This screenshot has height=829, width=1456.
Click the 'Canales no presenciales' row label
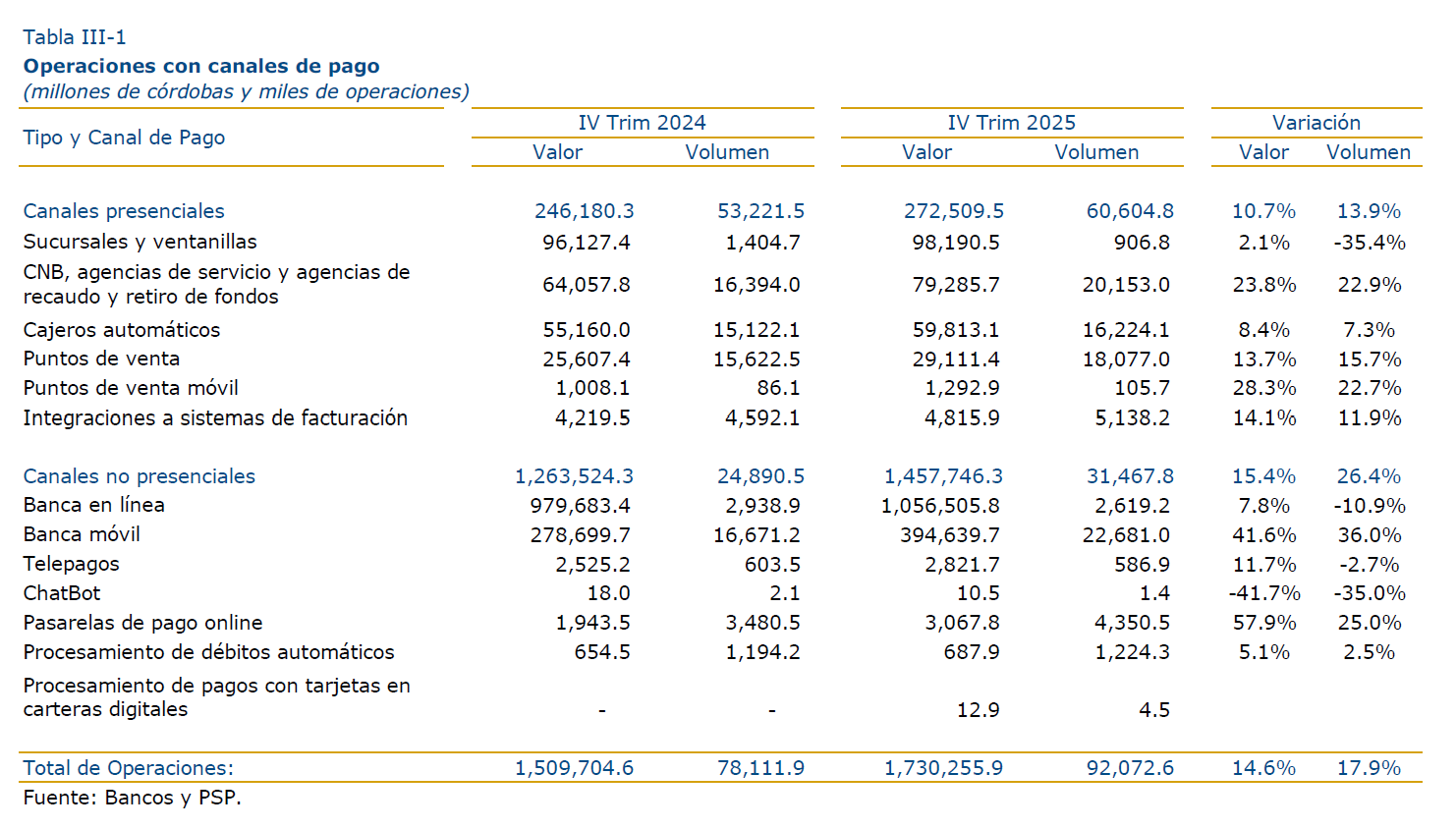pyautogui.click(x=139, y=476)
